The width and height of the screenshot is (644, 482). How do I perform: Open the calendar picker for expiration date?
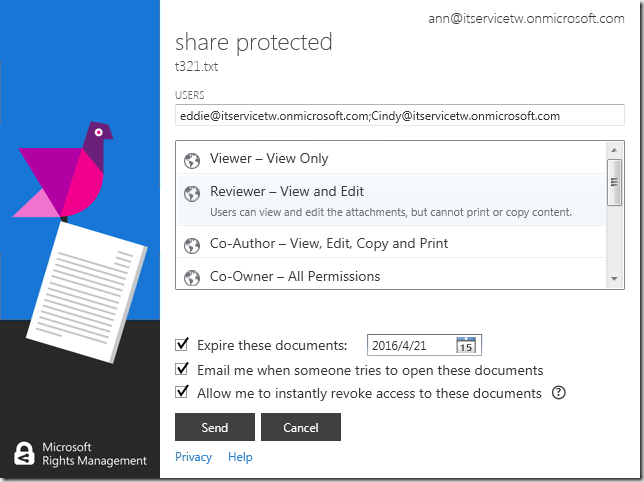tap(466, 346)
